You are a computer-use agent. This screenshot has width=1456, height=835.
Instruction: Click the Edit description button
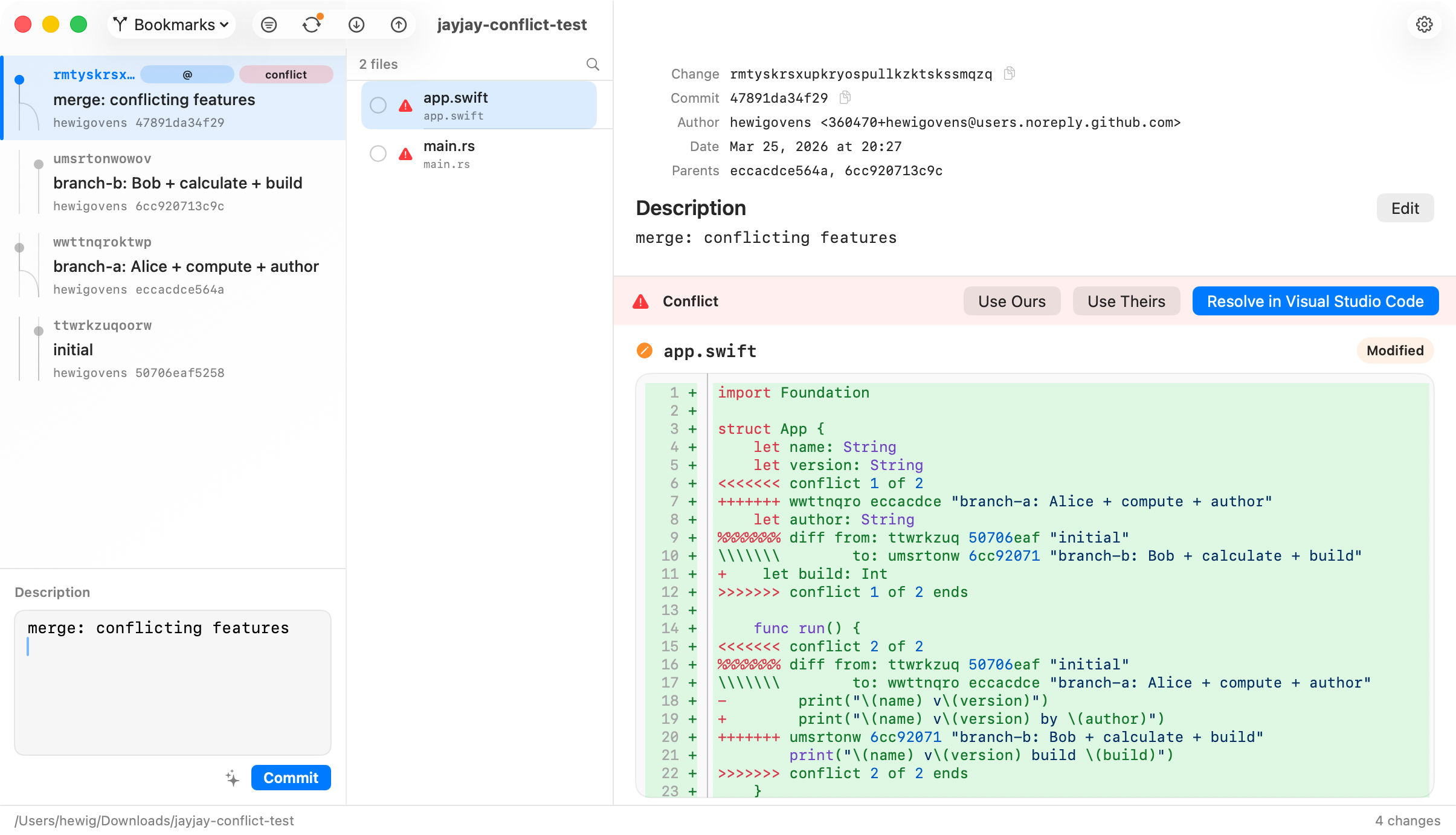pos(1405,208)
